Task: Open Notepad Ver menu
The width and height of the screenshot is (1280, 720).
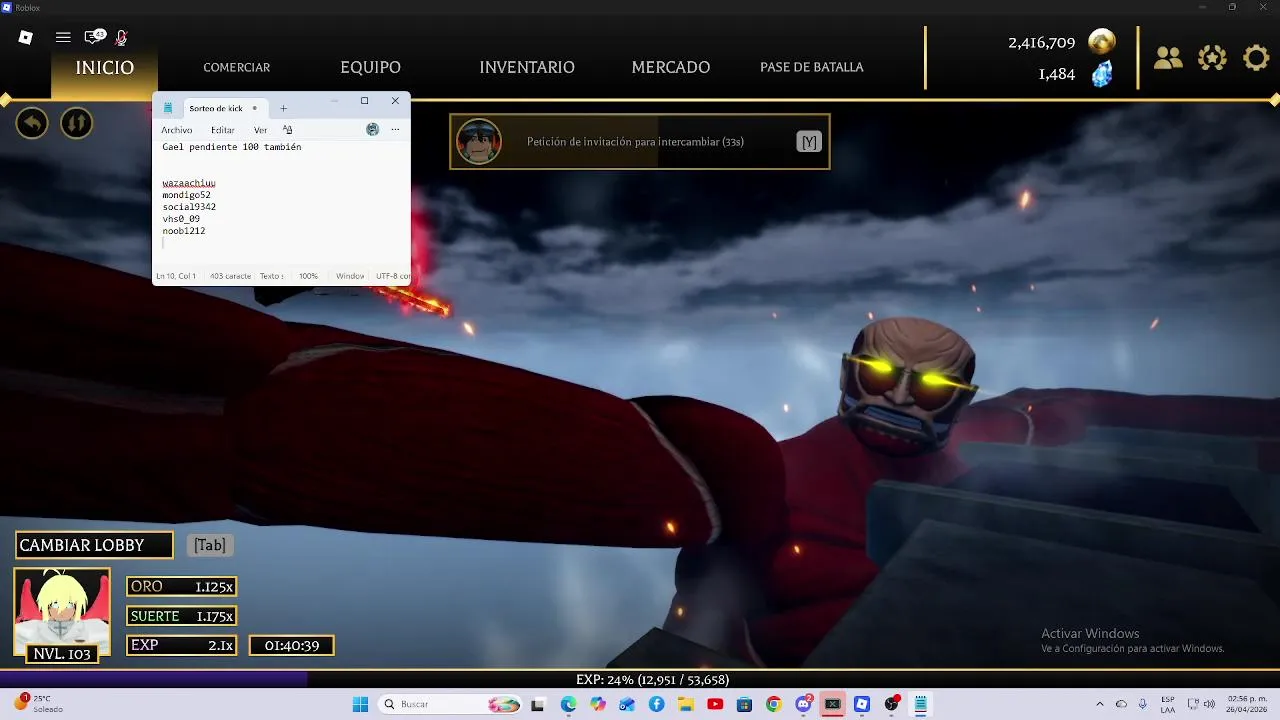Action: 260,130
